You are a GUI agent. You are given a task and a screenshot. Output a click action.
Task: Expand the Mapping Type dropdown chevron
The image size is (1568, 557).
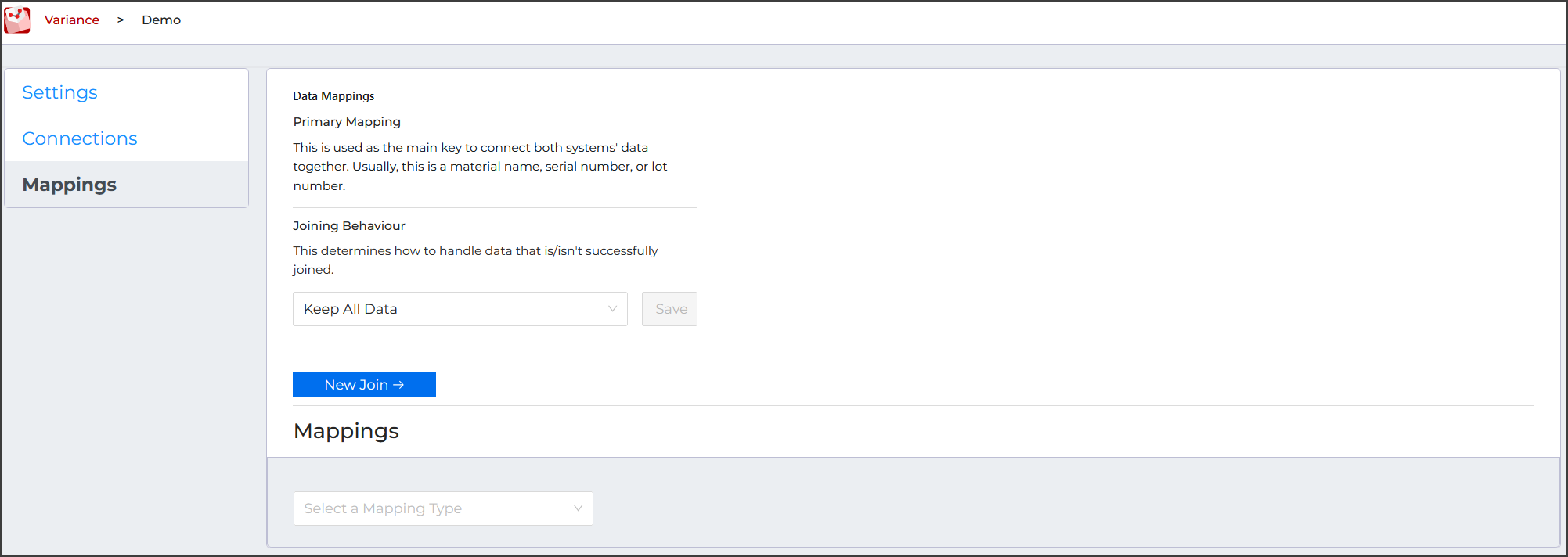pos(578,508)
